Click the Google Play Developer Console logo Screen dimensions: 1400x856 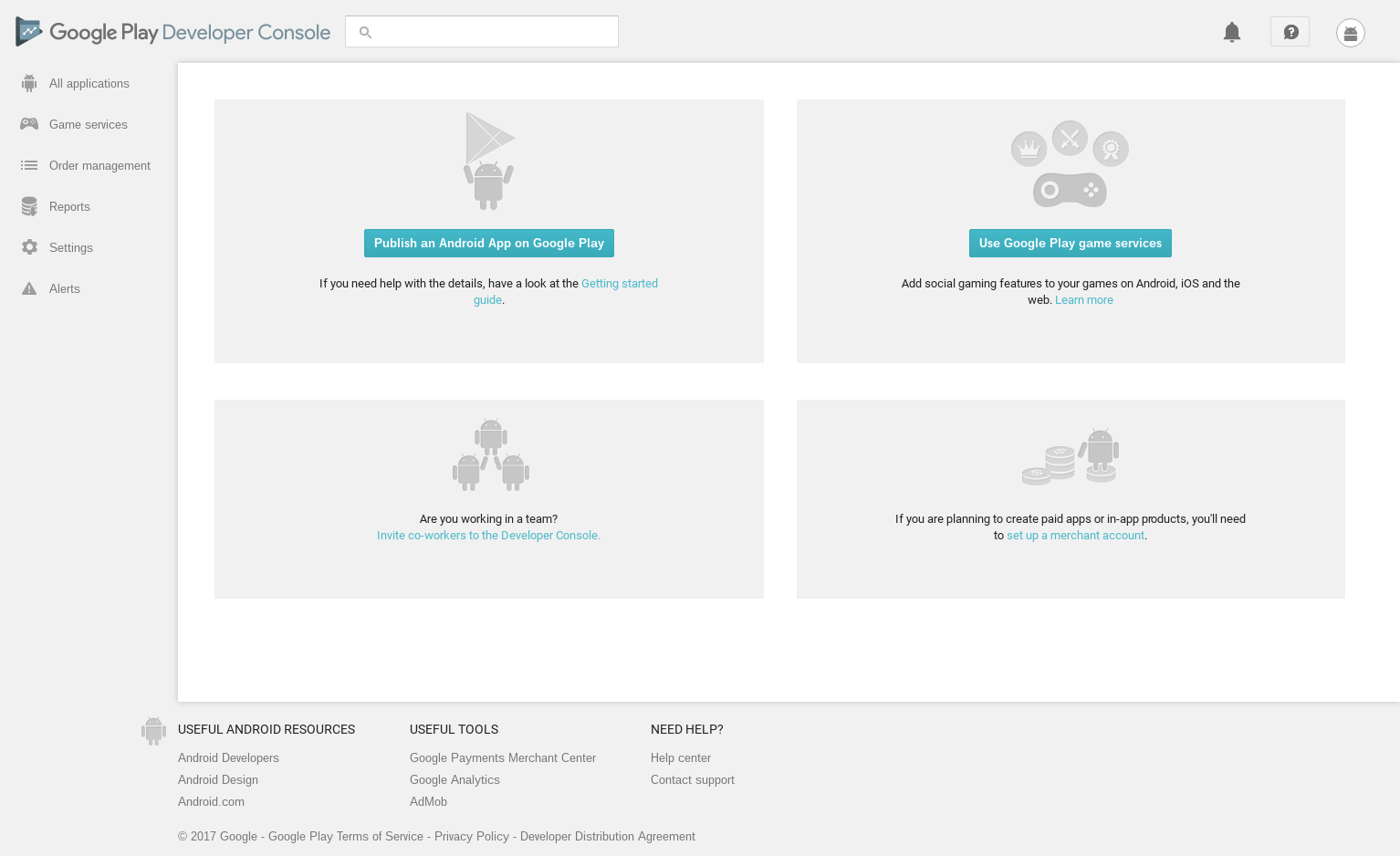[172, 32]
